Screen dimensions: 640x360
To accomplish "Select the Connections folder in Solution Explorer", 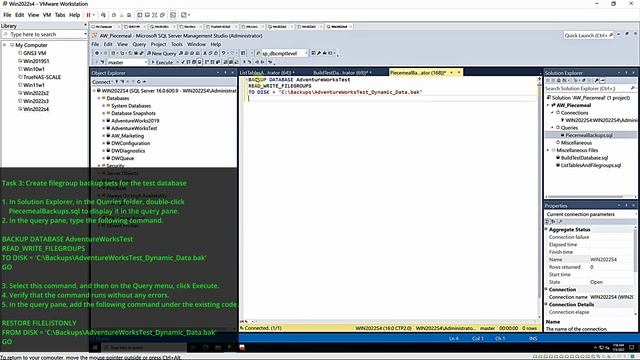I will 574,113.
